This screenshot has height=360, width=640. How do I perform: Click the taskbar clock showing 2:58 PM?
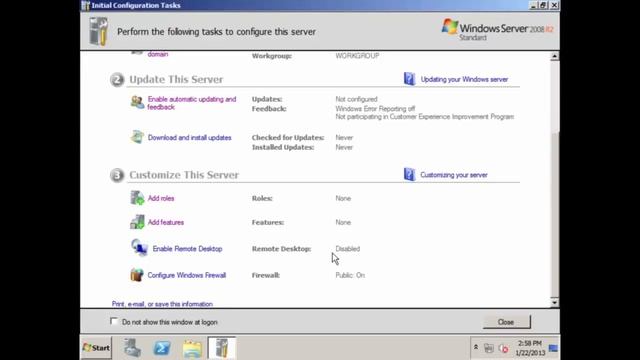pos(530,348)
